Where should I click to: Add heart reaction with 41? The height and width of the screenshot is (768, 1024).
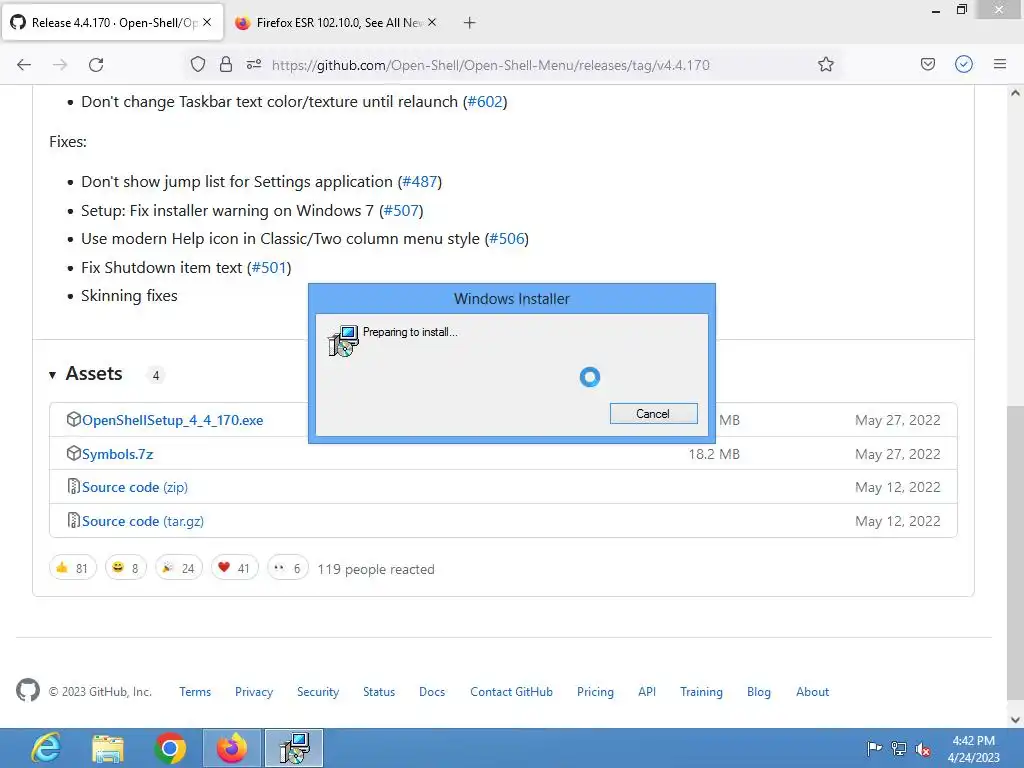click(x=234, y=568)
